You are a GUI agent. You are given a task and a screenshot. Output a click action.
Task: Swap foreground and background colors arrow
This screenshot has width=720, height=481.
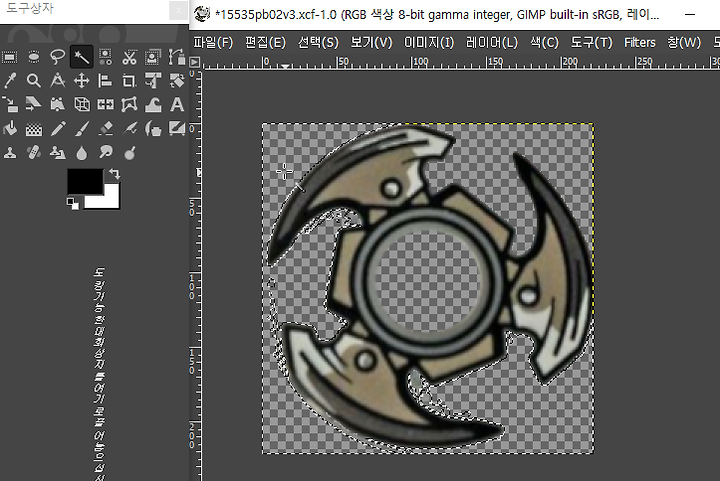click(114, 173)
